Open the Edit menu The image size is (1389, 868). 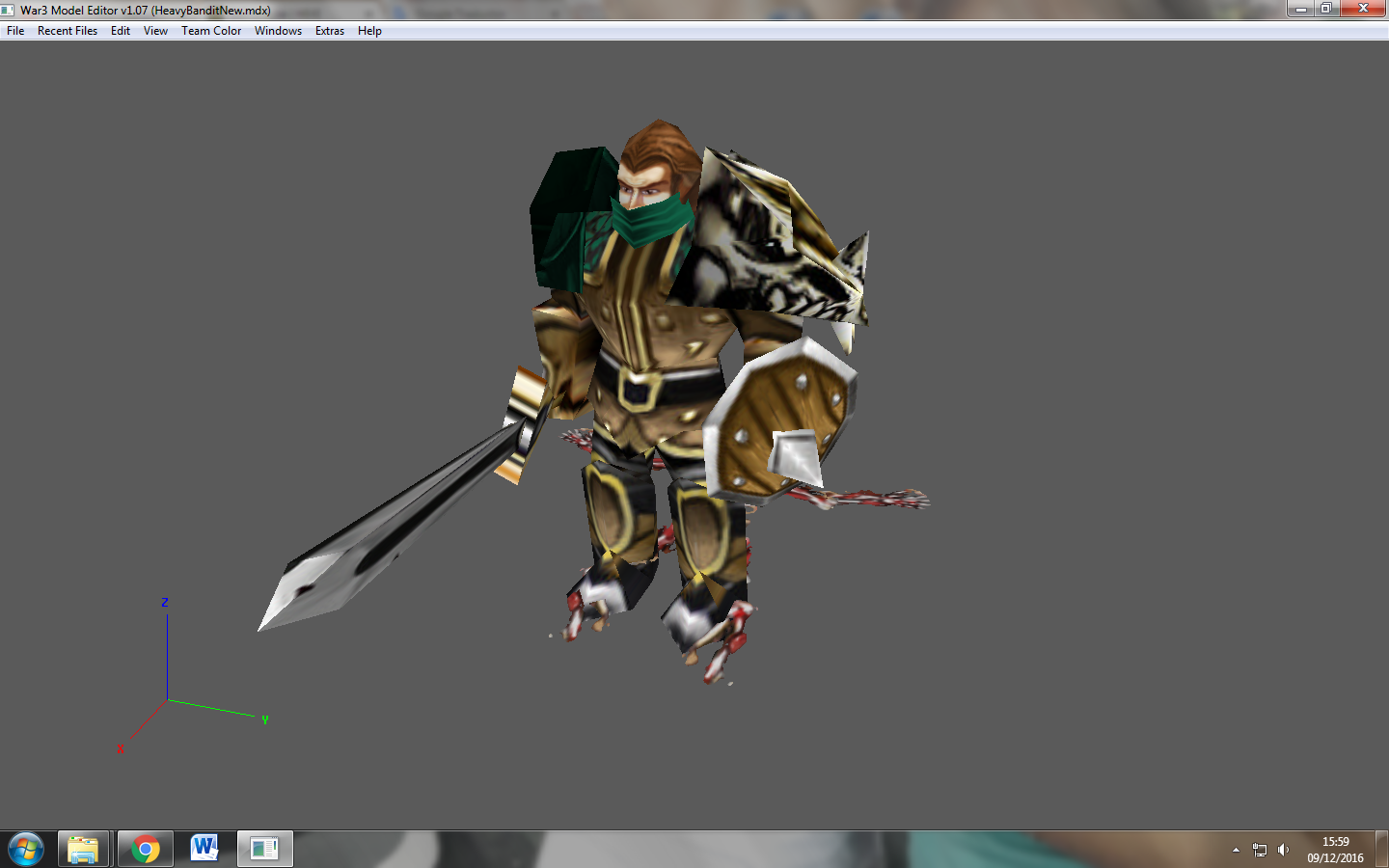tap(121, 31)
